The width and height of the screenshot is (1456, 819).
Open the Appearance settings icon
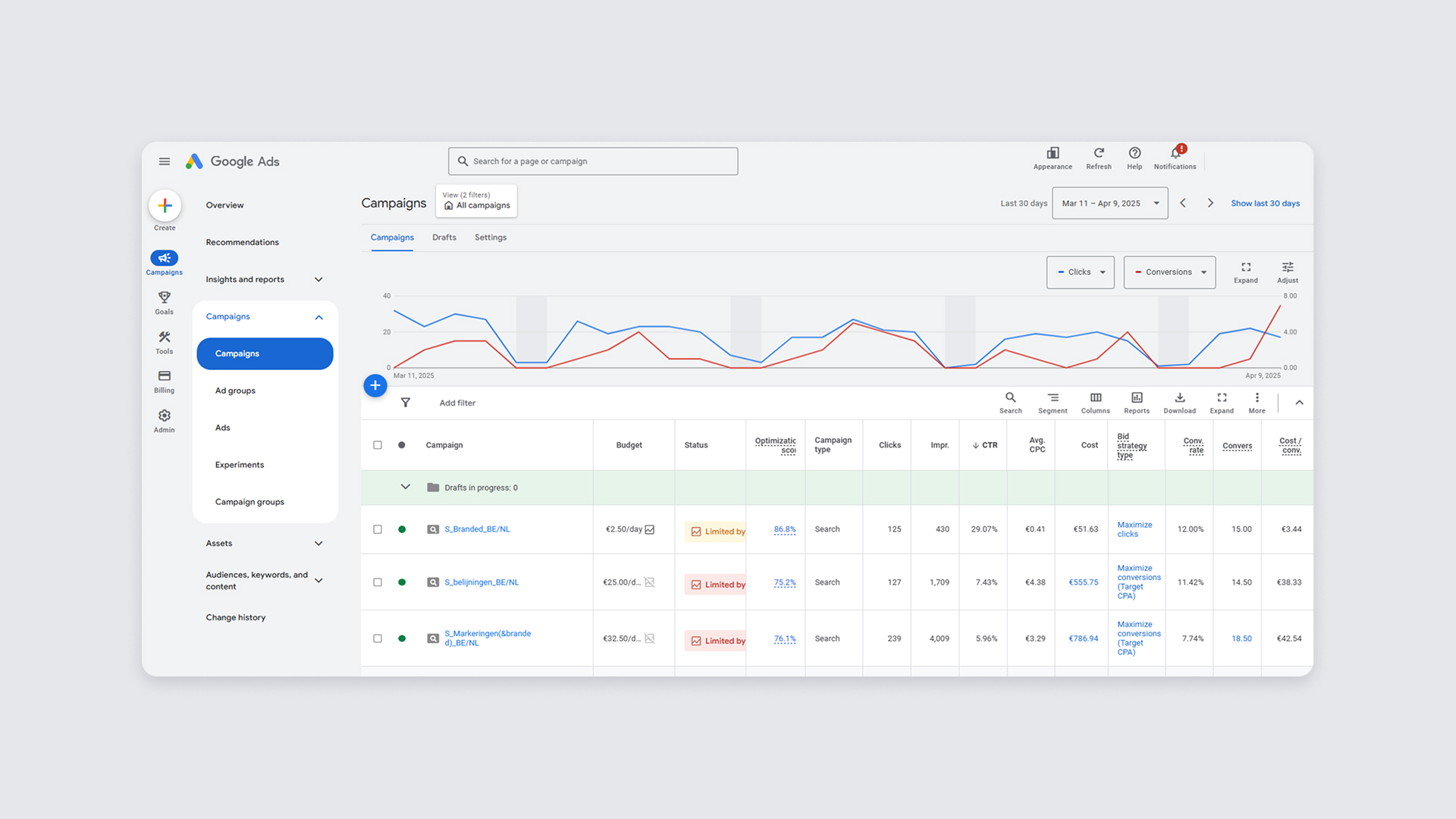click(x=1053, y=154)
